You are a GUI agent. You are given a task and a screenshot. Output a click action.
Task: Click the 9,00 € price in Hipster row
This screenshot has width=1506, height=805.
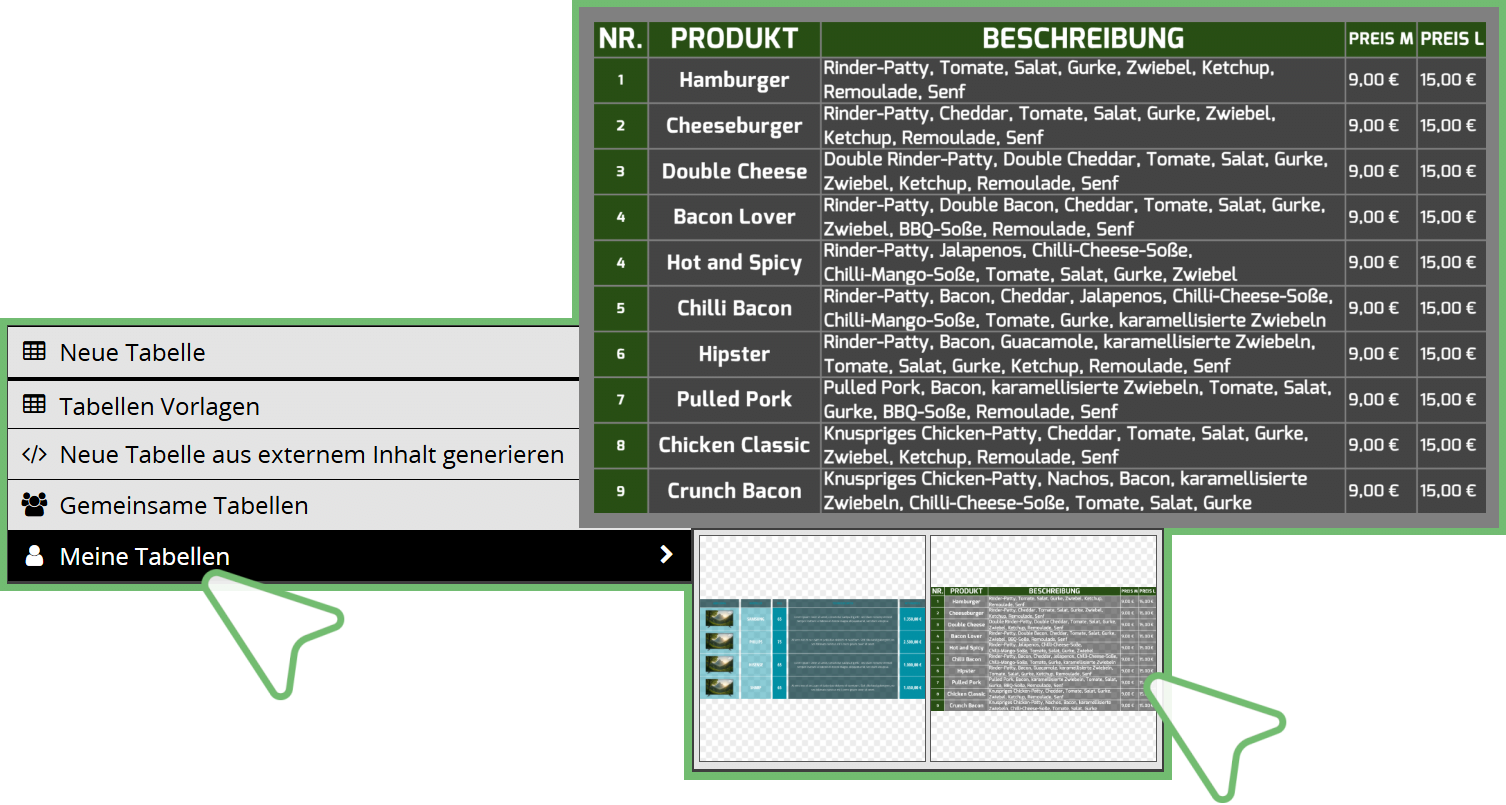[x=1381, y=354]
